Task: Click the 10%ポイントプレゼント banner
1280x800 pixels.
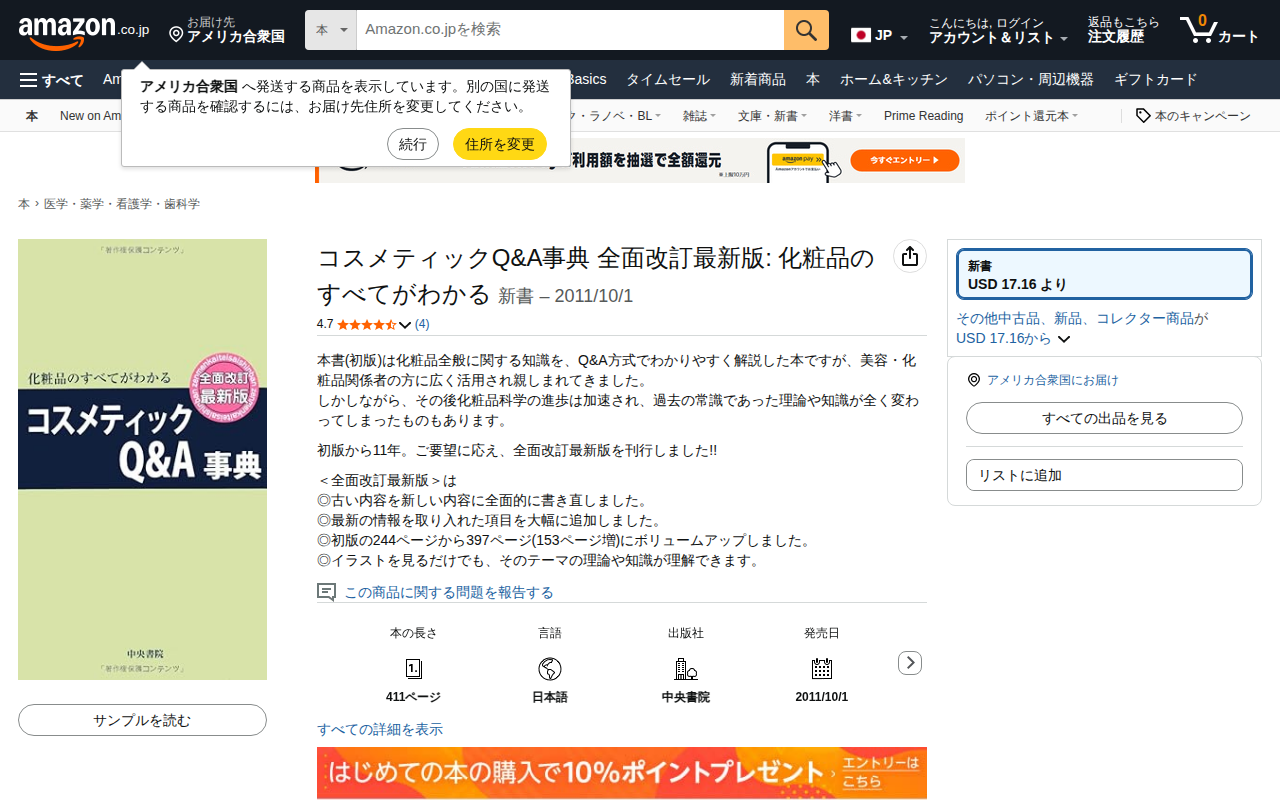Action: coord(622,773)
